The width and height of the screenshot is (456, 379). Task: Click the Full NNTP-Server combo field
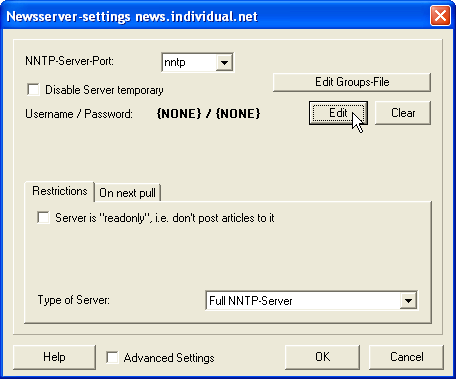pyautogui.click(x=311, y=301)
